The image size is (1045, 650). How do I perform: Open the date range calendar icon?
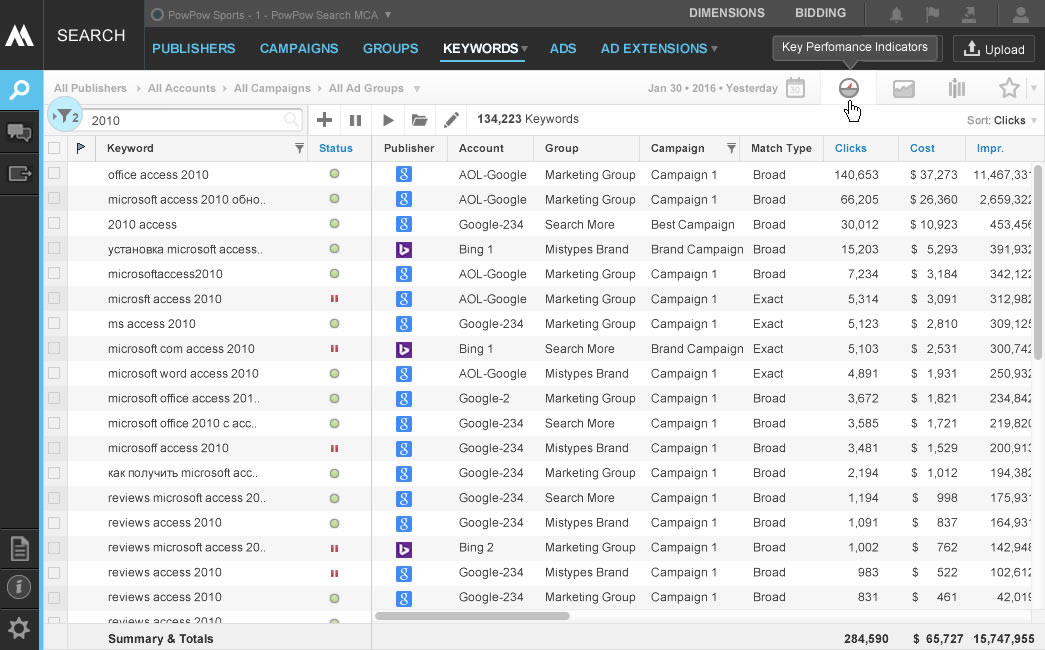pyautogui.click(x=795, y=88)
